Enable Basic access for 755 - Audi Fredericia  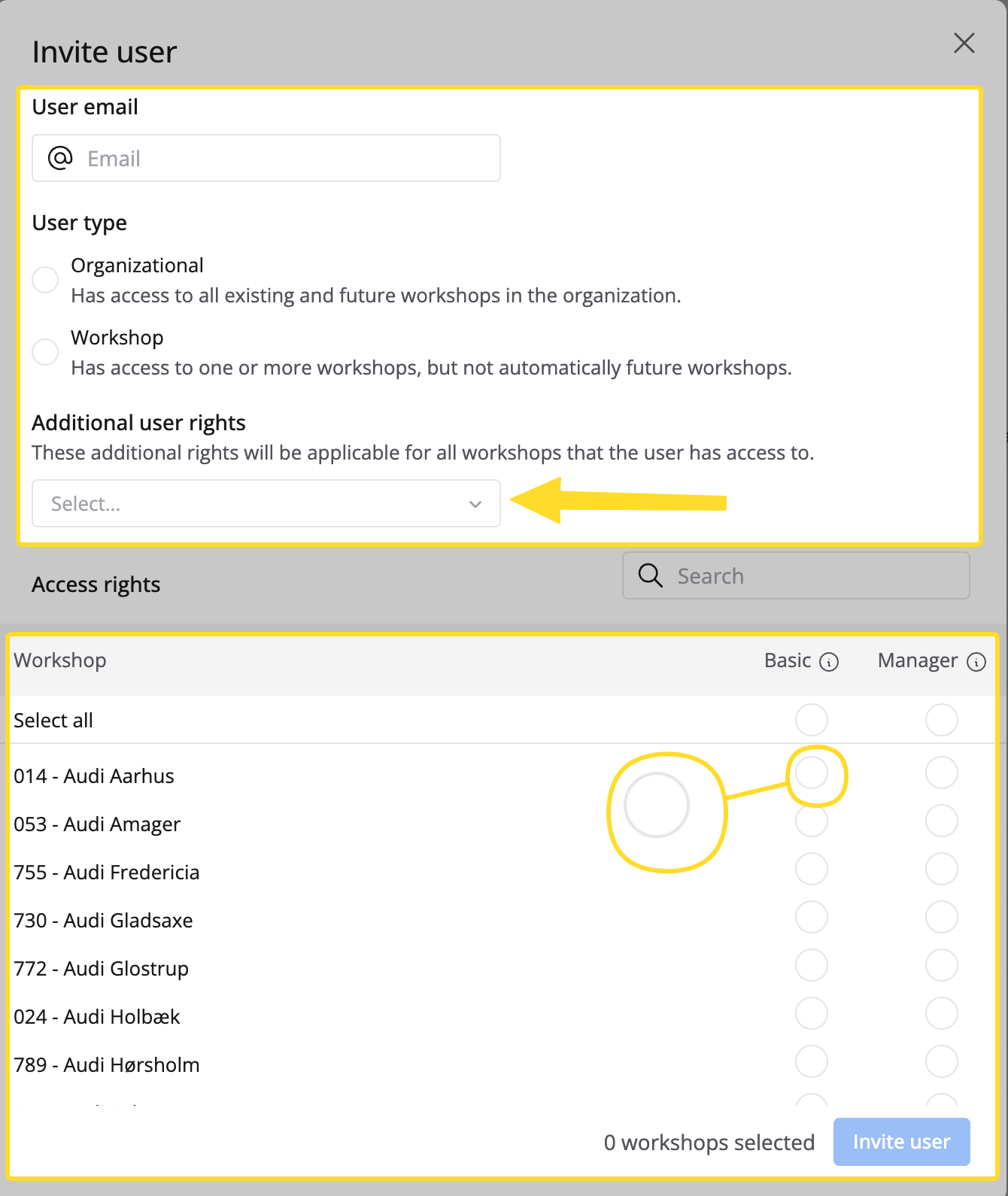812,869
